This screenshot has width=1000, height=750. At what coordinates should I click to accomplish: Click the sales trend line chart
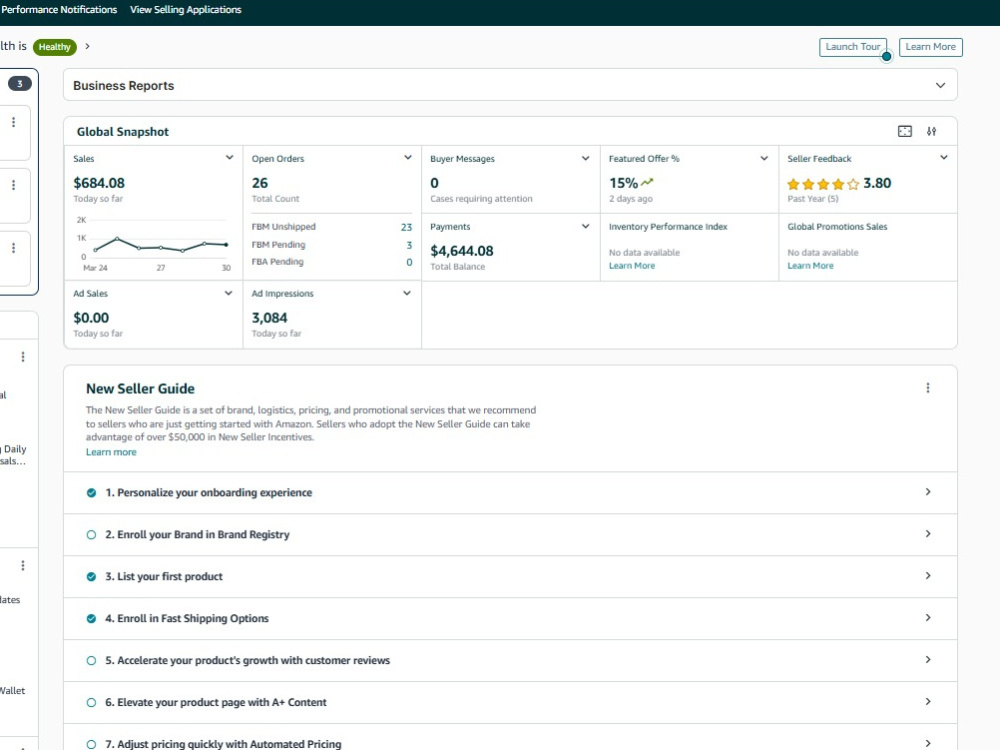pyautogui.click(x=153, y=244)
